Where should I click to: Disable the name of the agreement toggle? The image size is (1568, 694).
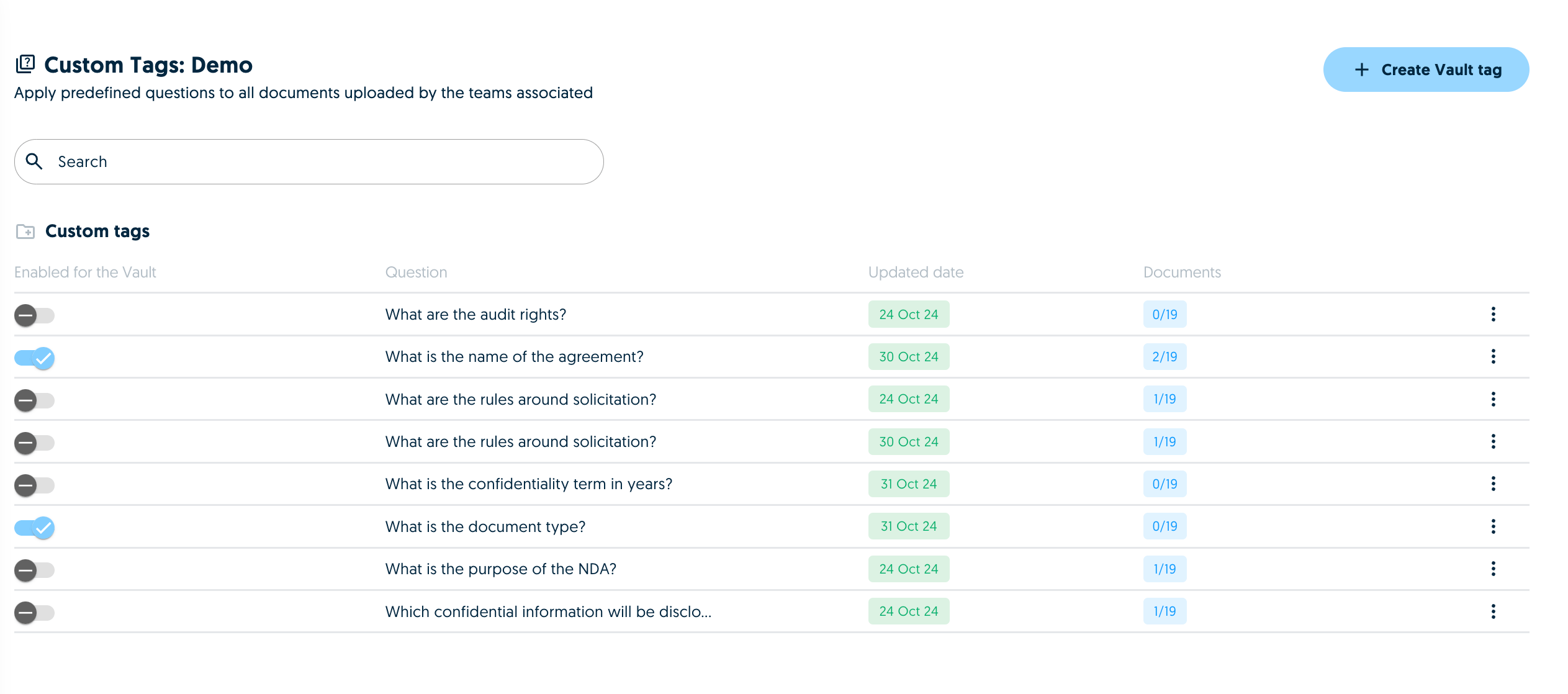(x=34, y=358)
